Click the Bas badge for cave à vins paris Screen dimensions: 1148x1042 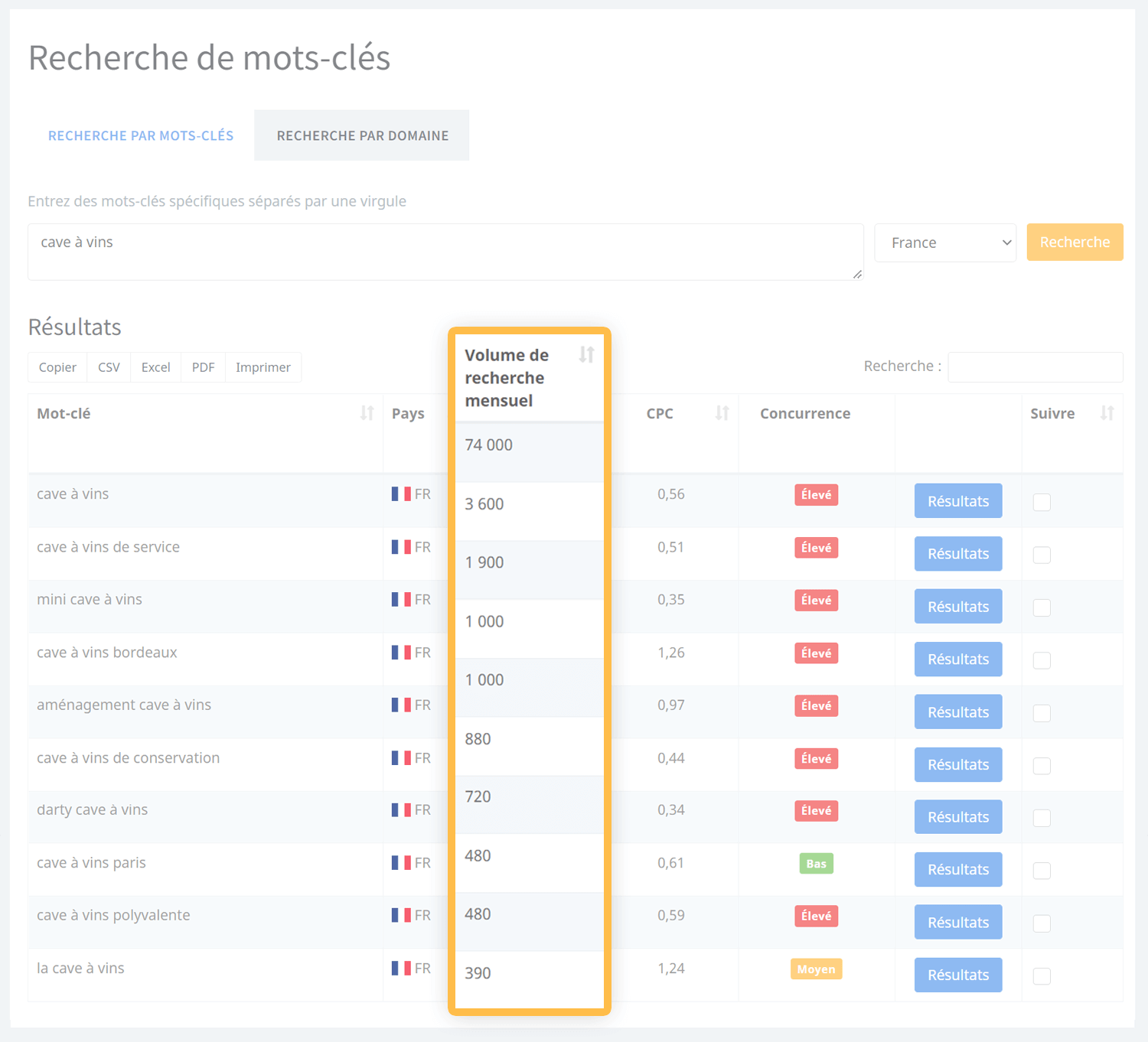(x=816, y=864)
